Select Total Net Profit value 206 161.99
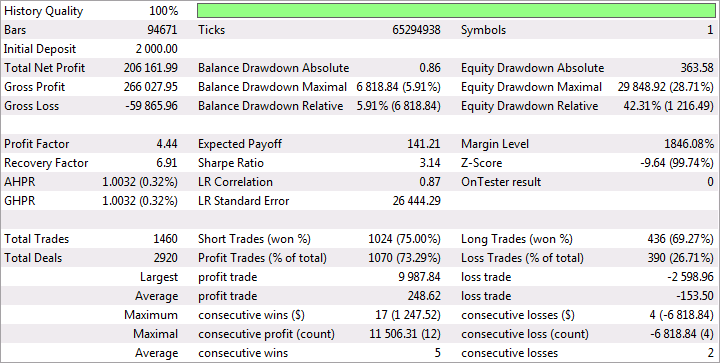Image resolution: width=720 pixels, height=363 pixels. (x=151, y=68)
